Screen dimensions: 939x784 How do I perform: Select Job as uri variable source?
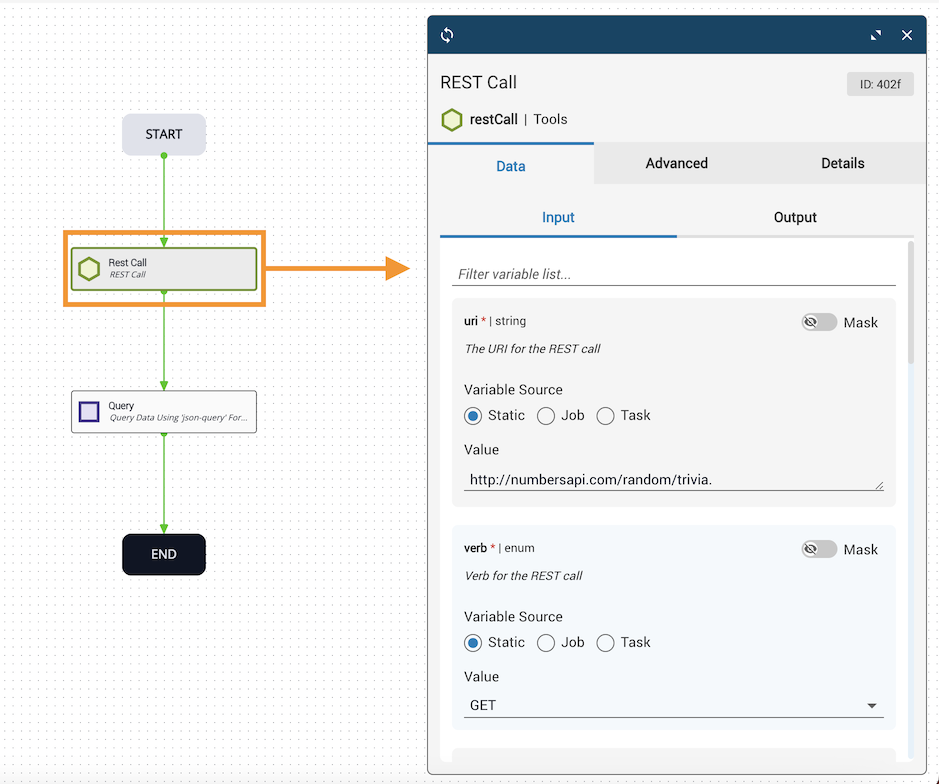tap(546, 416)
